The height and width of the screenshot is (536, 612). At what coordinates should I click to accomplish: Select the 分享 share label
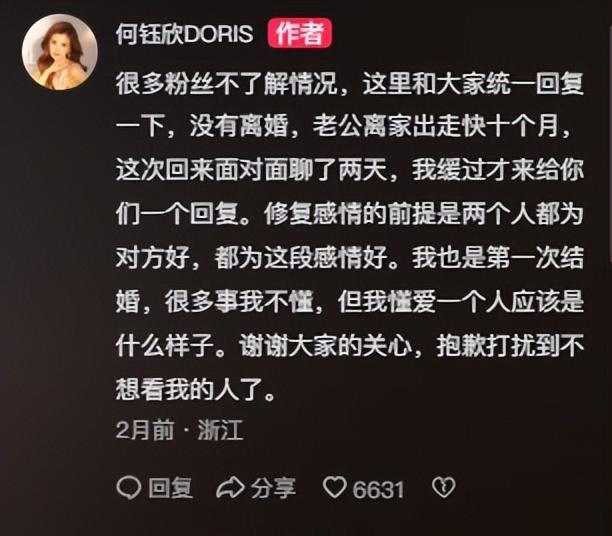click(273, 488)
